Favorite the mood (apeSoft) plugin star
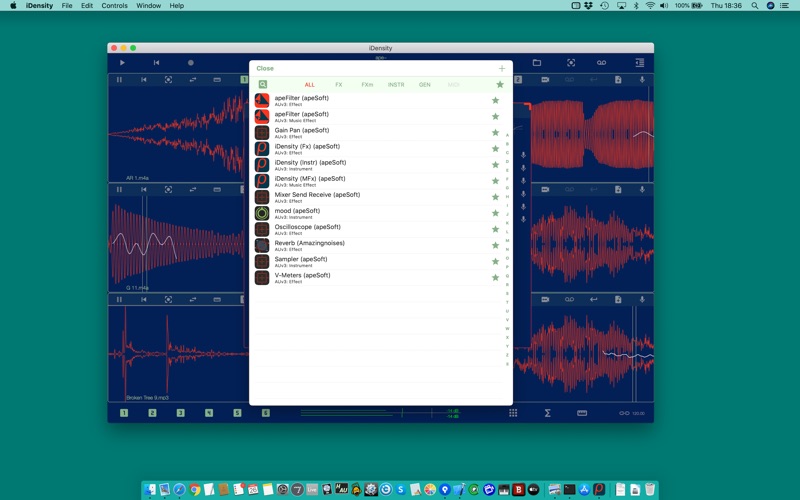Image resolution: width=800 pixels, height=500 pixels. click(x=495, y=213)
